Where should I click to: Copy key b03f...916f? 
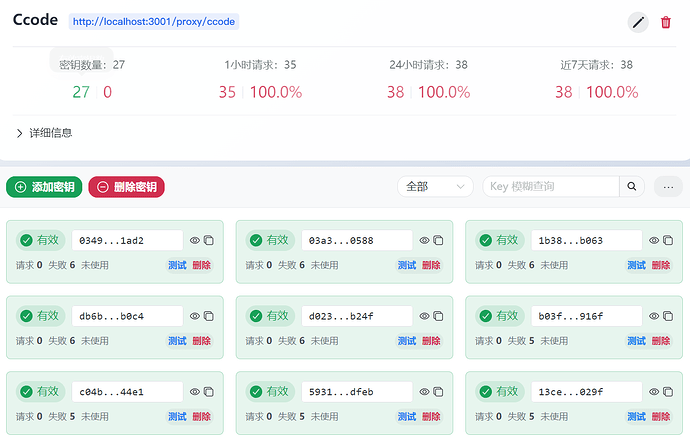coord(668,316)
